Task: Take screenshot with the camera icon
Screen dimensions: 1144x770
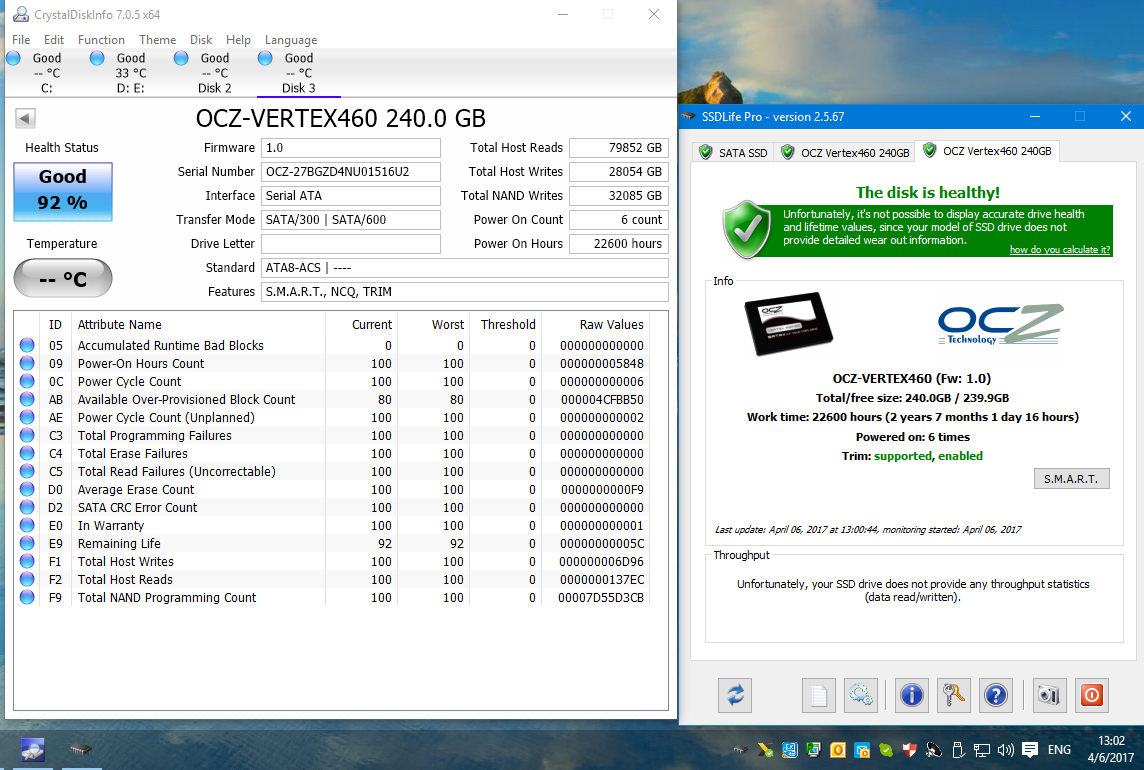Action: click(1049, 695)
